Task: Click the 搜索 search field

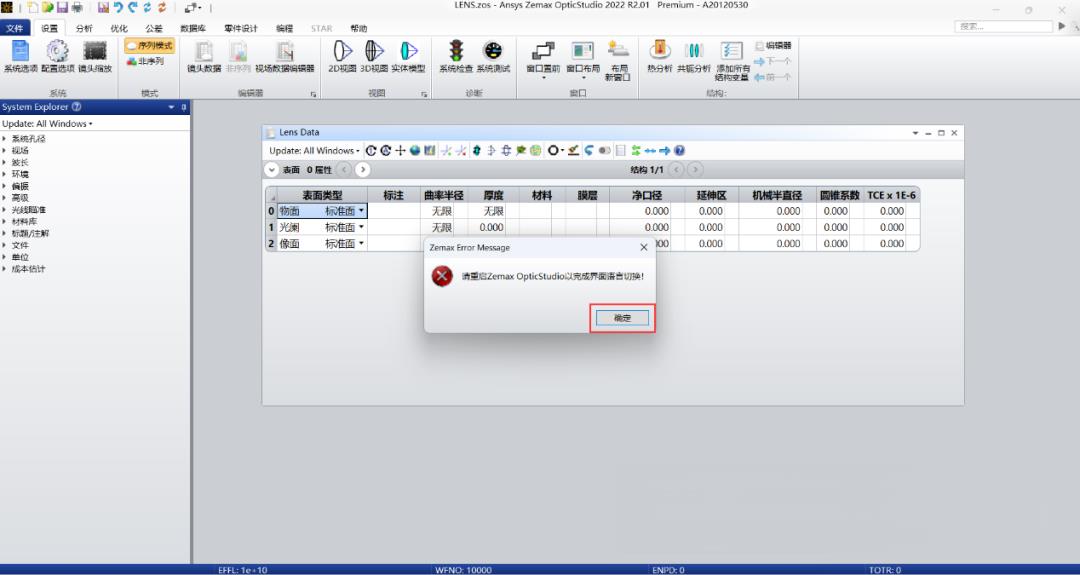Action: (1004, 26)
